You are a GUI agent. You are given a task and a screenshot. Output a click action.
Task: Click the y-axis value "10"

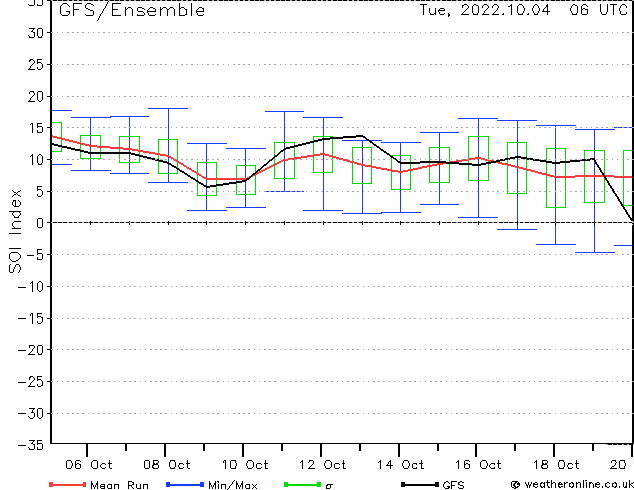point(36,160)
